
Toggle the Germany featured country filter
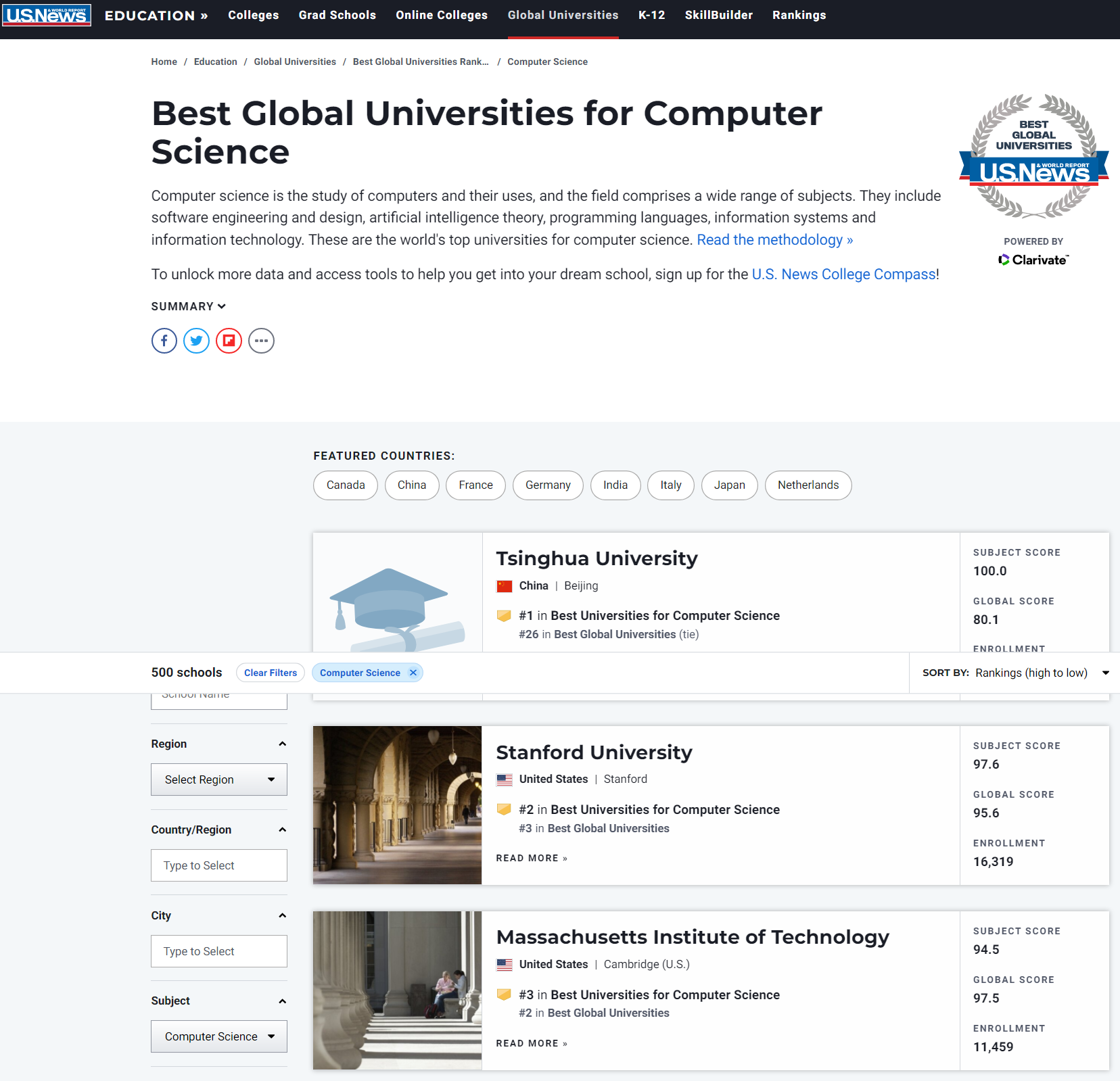coord(548,485)
